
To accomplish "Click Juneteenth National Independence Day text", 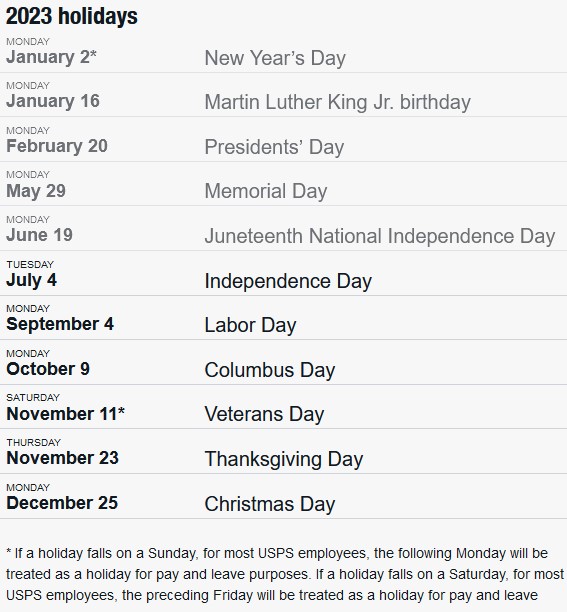I will pyautogui.click(x=380, y=236).
